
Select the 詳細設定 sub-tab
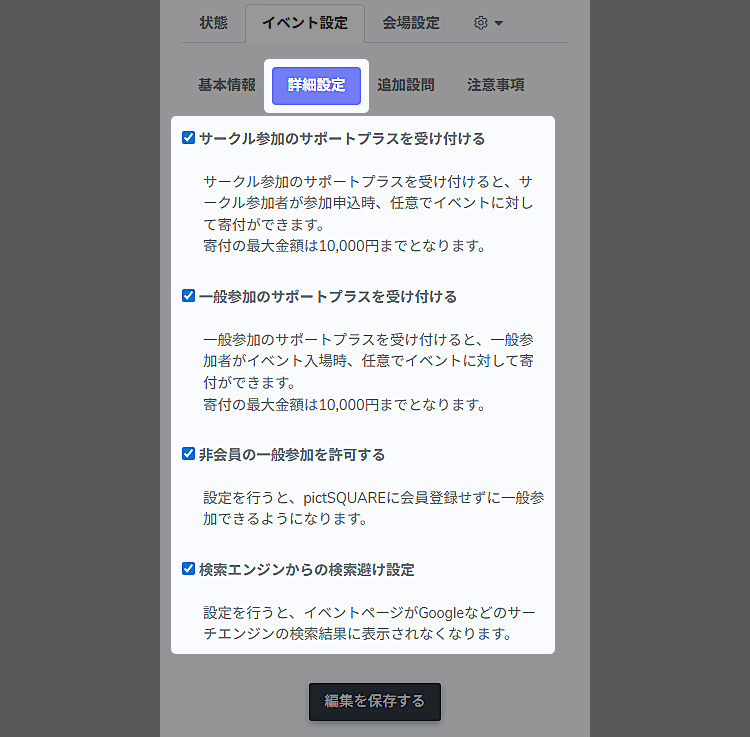click(x=316, y=85)
